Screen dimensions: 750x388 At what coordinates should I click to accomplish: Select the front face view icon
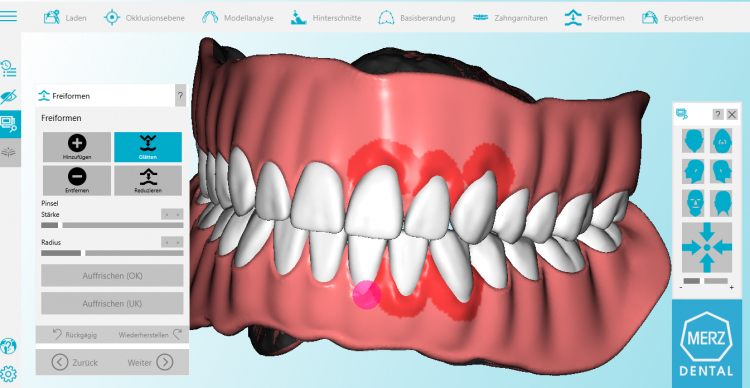693,203
